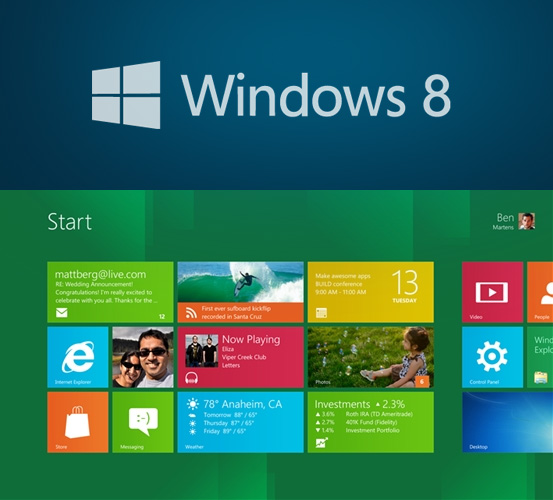Open the People tile
Viewport: 553px width, 500px height.
tap(540, 292)
